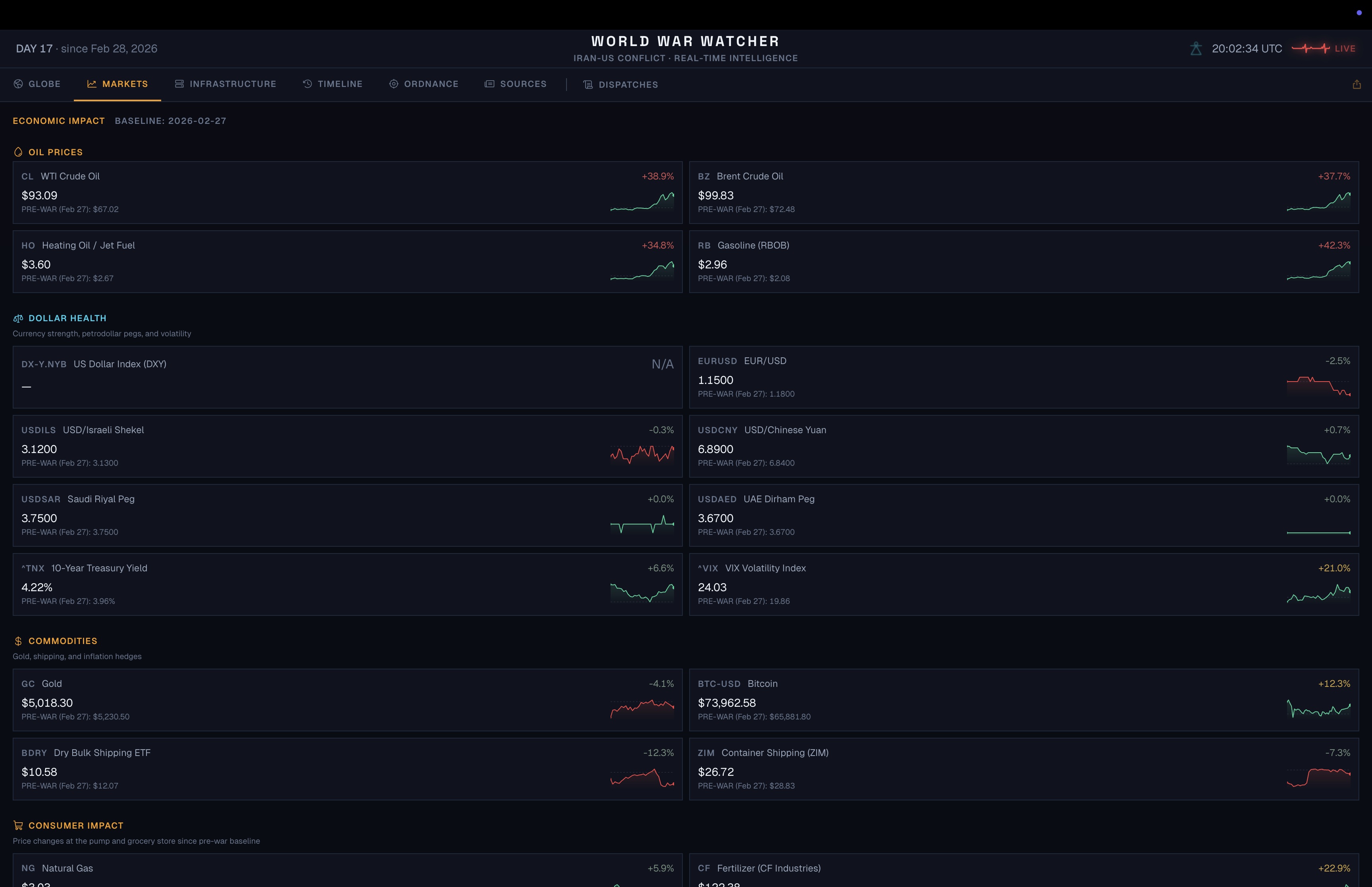Click the accessibility figure icon beside the UTC clock
Viewport: 1372px width, 887px height.
[x=1196, y=49]
